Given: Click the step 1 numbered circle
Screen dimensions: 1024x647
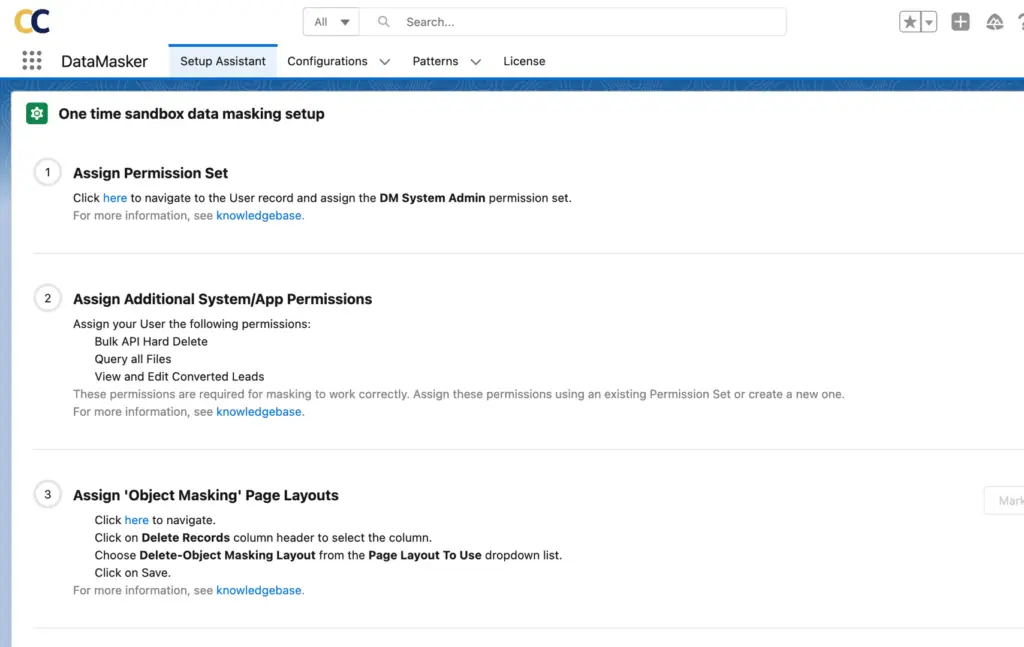Looking at the screenshot, I should (47, 172).
